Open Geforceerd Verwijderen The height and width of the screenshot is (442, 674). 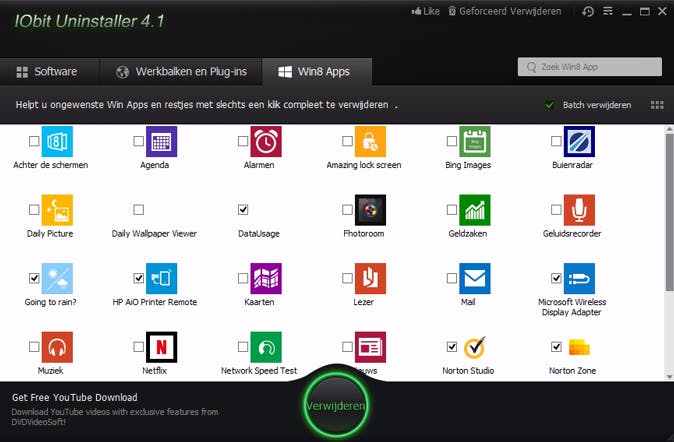point(505,12)
